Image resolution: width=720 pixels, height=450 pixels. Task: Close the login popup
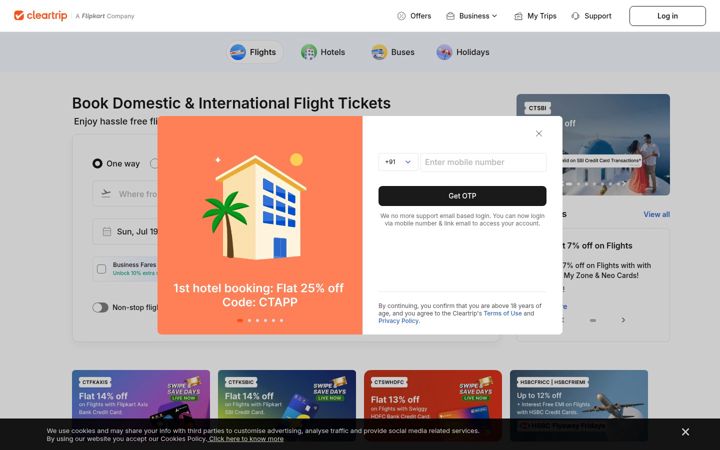click(x=539, y=134)
